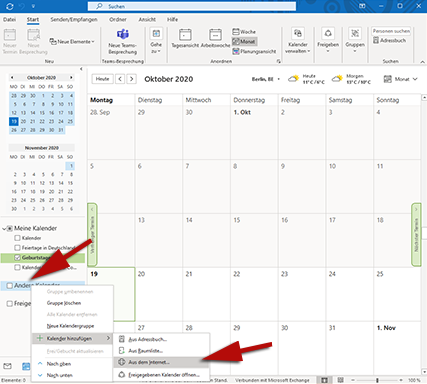Click the Suchen search box
This screenshot has width=427, height=384.
(x=192, y=6)
